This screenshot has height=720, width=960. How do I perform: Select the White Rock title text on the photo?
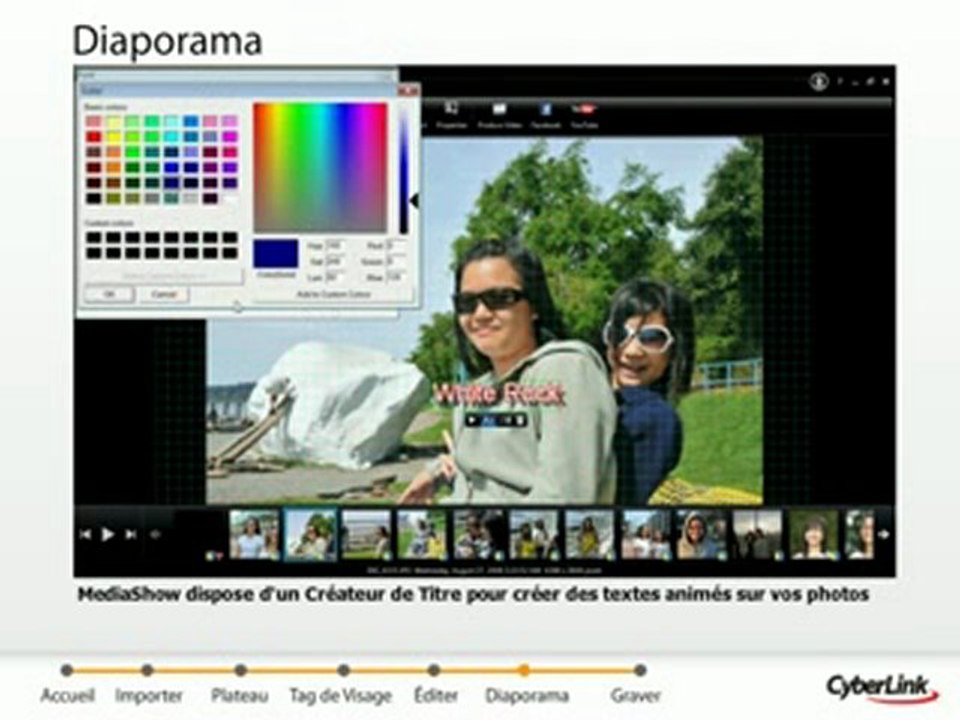[498, 394]
